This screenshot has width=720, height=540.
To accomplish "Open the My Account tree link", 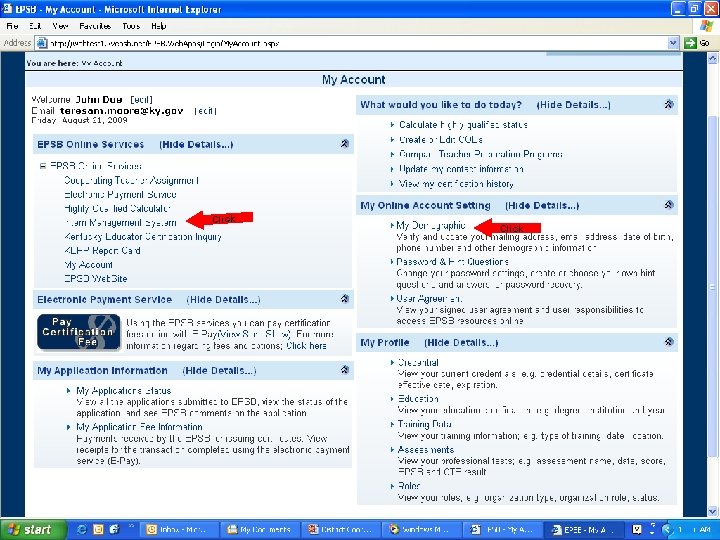I will coord(89,265).
